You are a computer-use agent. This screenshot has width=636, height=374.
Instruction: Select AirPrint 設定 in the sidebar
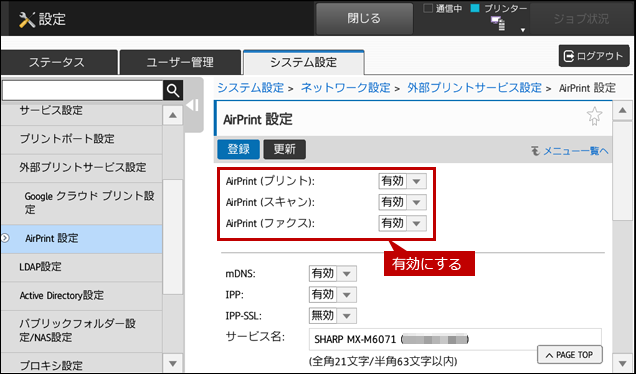81,239
